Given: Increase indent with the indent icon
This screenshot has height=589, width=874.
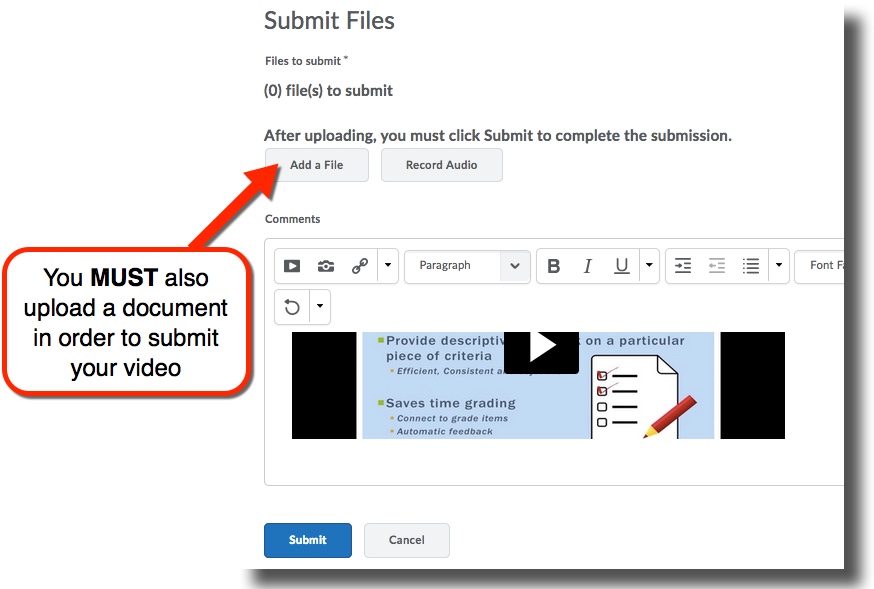Looking at the screenshot, I should 683,266.
